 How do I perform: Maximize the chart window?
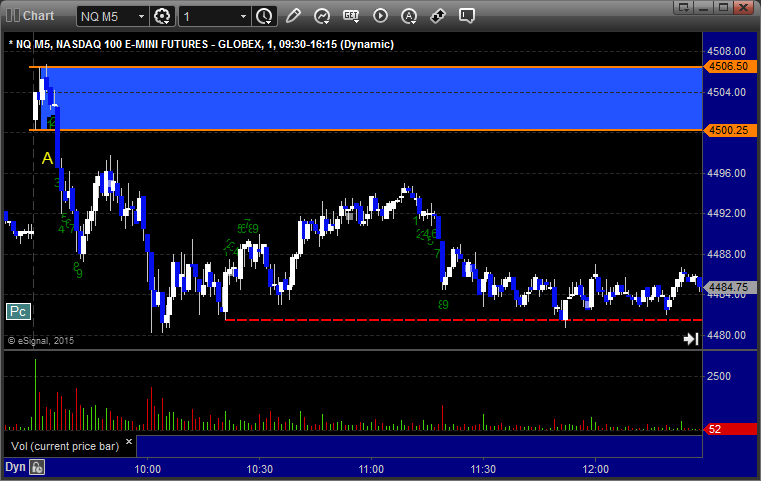tap(723, 7)
